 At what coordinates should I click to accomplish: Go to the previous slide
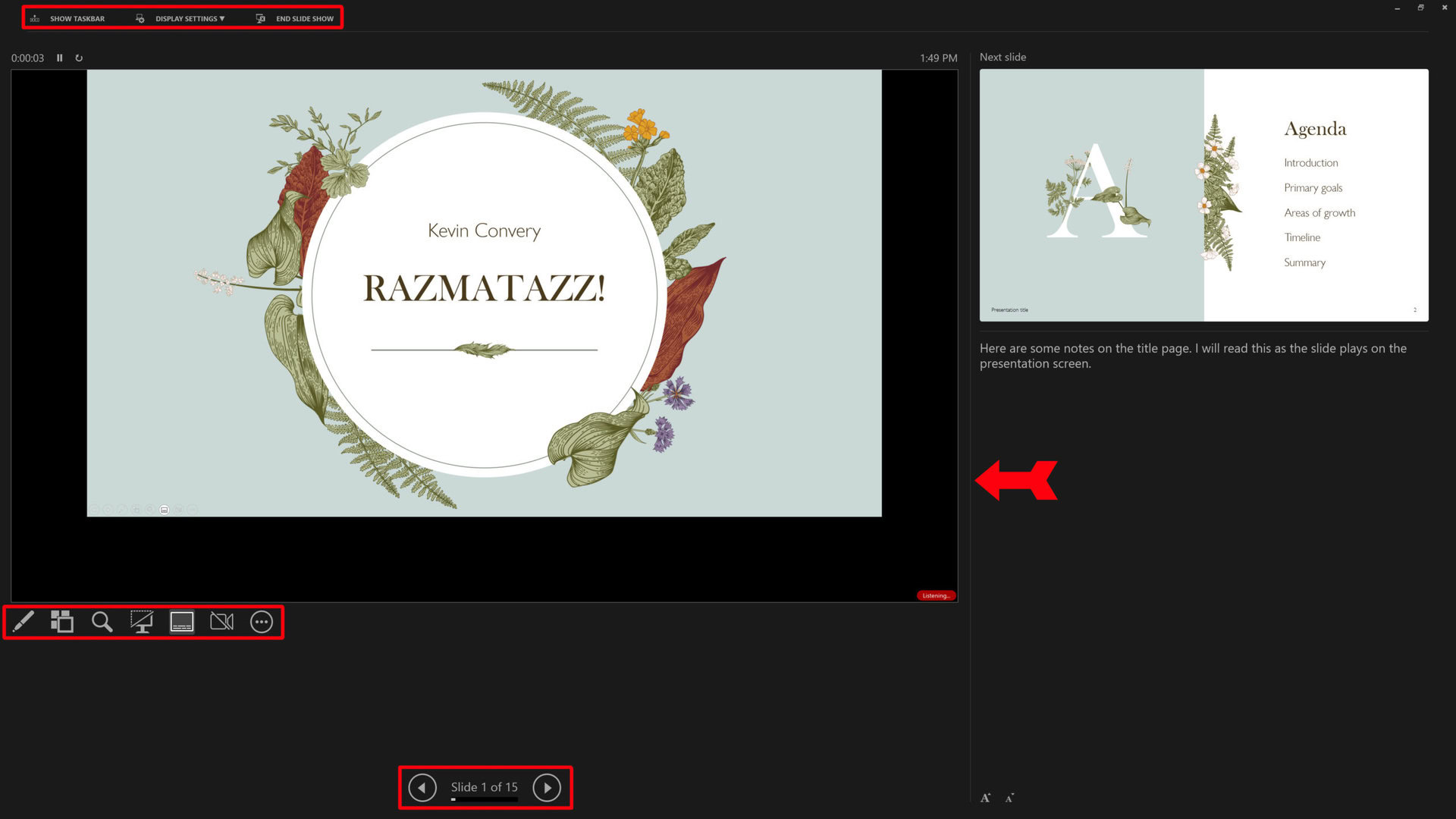click(x=422, y=788)
